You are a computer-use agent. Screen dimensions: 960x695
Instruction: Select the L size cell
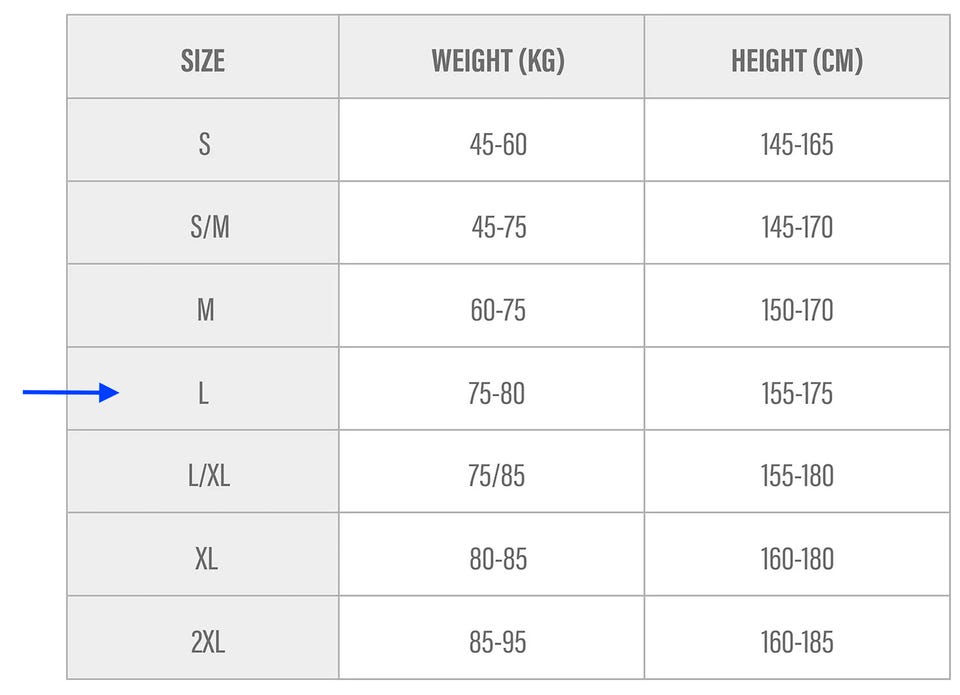tap(204, 393)
